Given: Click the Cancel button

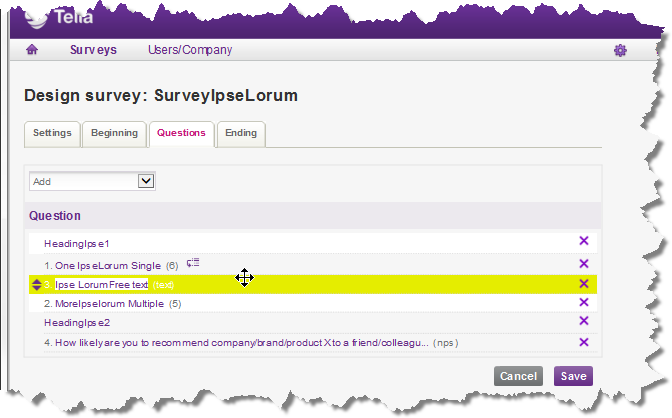Looking at the screenshot, I should click(x=518, y=376).
